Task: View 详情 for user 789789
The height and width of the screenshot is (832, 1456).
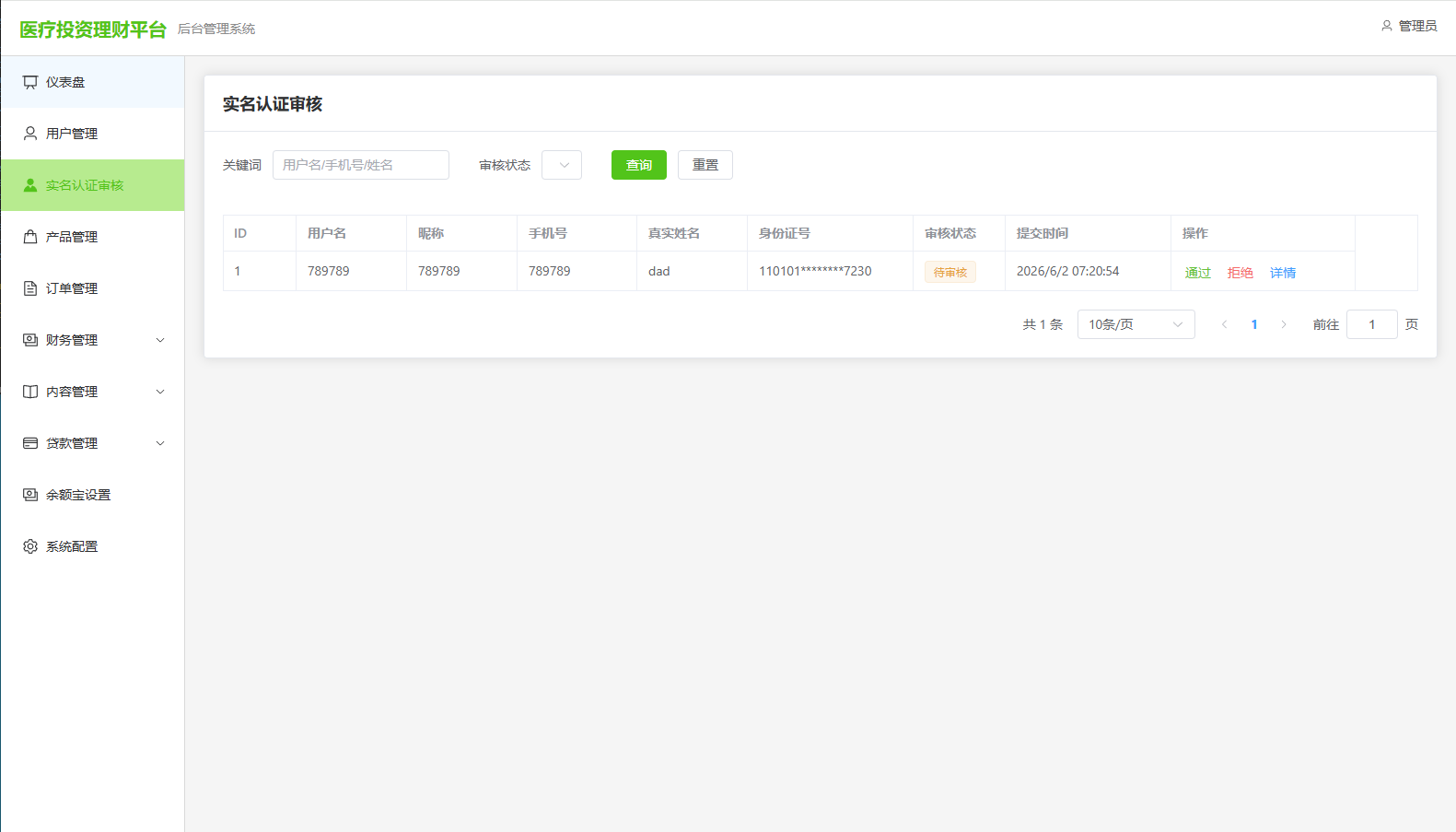Action: point(1283,273)
